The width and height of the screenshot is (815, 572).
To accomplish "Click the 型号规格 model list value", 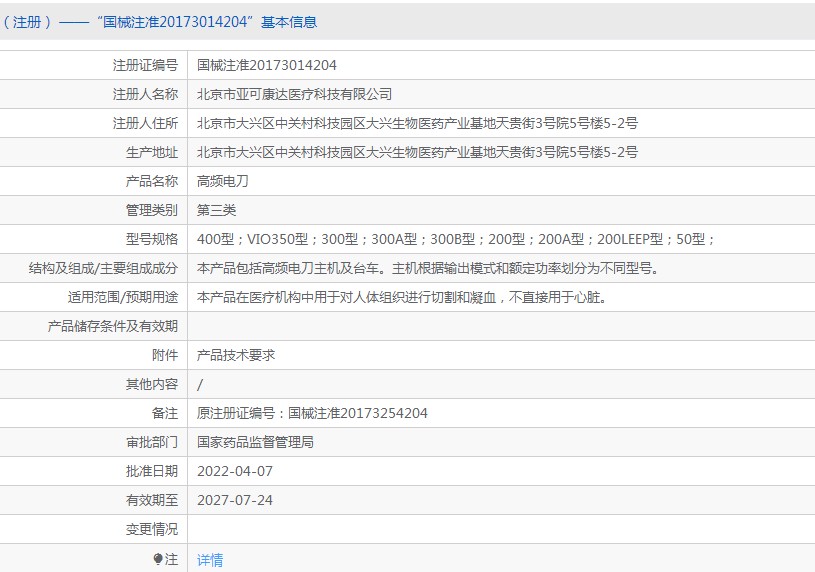I will coord(455,239).
